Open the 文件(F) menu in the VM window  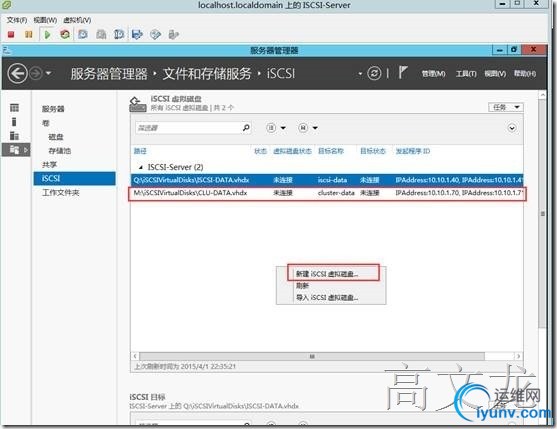click(x=17, y=20)
